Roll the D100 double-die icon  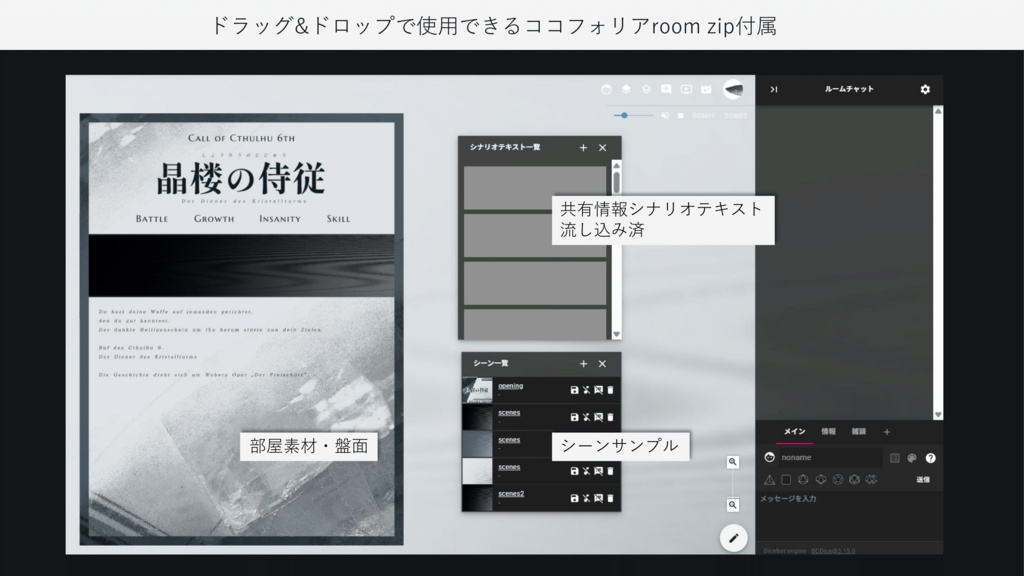tap(871, 480)
